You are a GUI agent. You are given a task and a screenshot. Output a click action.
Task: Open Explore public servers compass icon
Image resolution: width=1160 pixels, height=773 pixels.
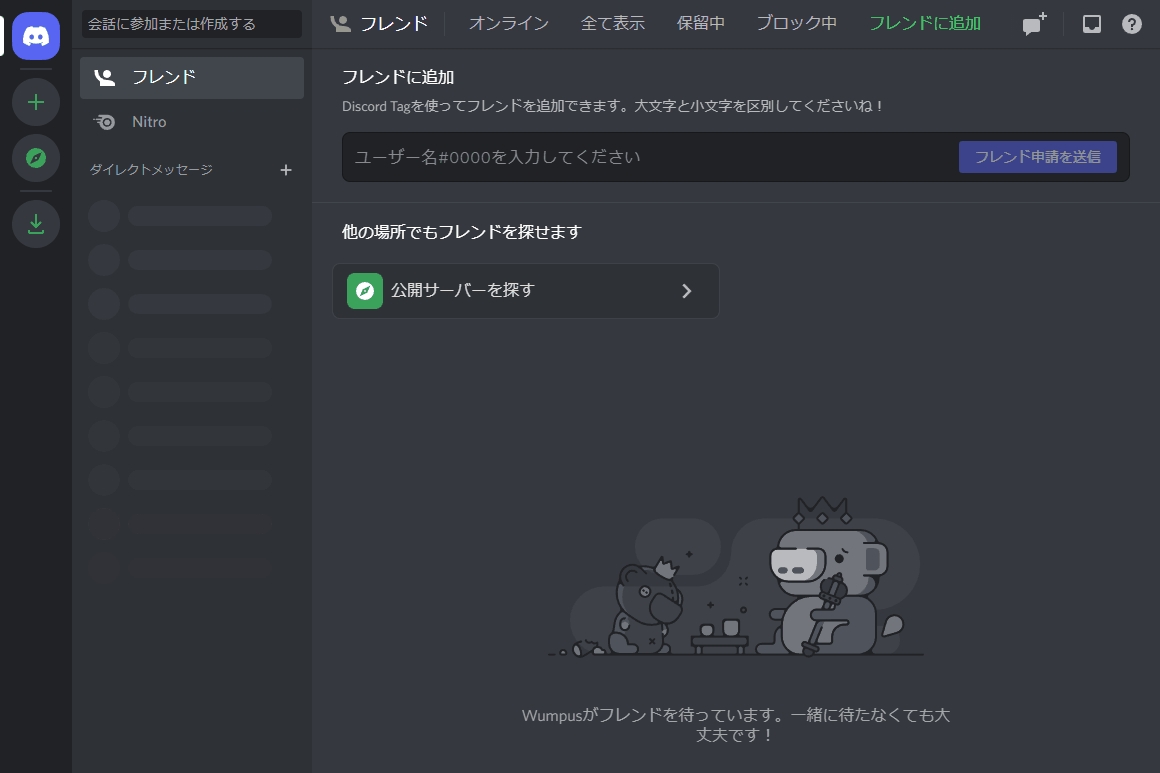coord(36,158)
